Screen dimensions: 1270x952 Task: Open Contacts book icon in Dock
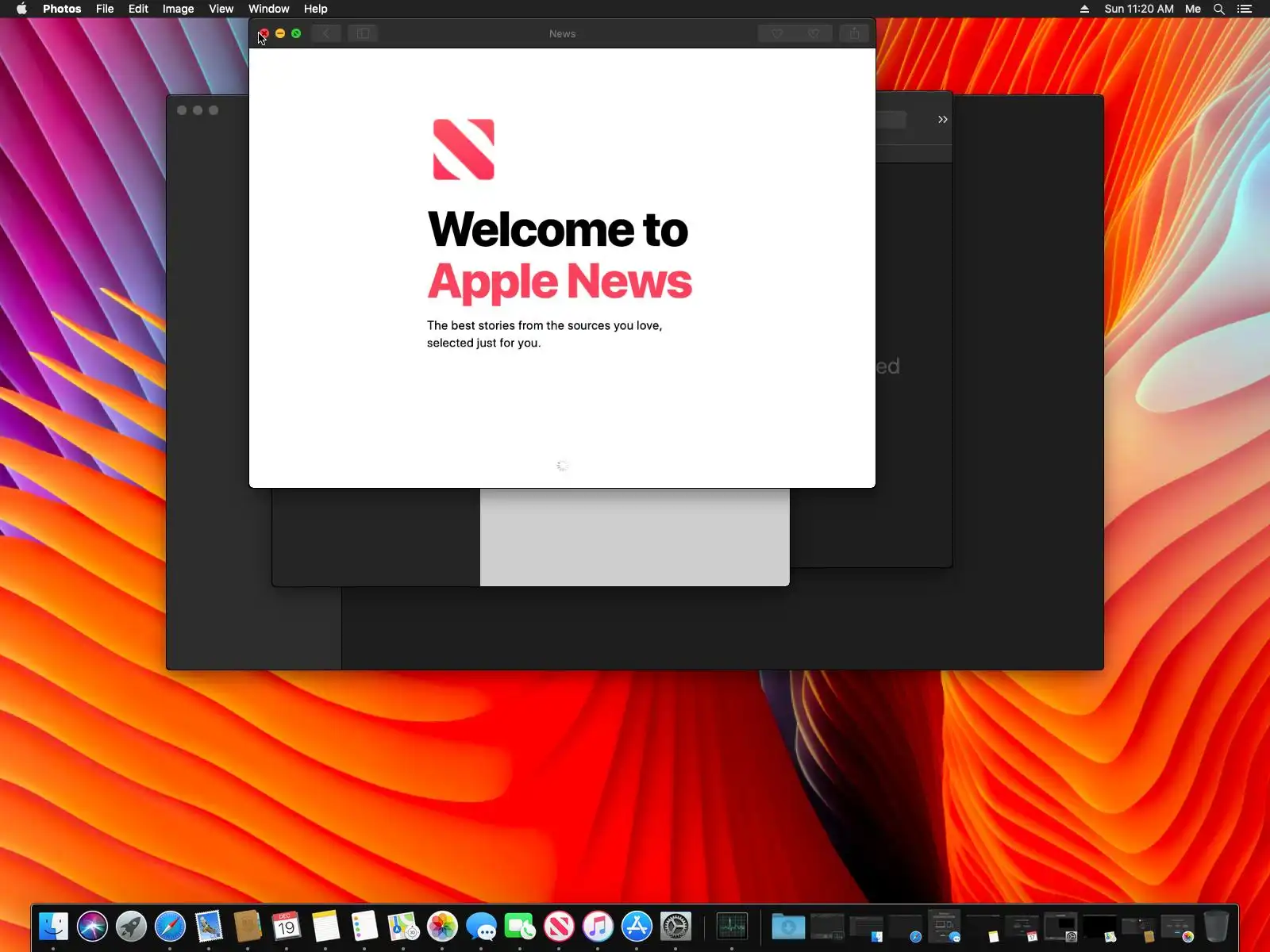pyautogui.click(x=248, y=925)
